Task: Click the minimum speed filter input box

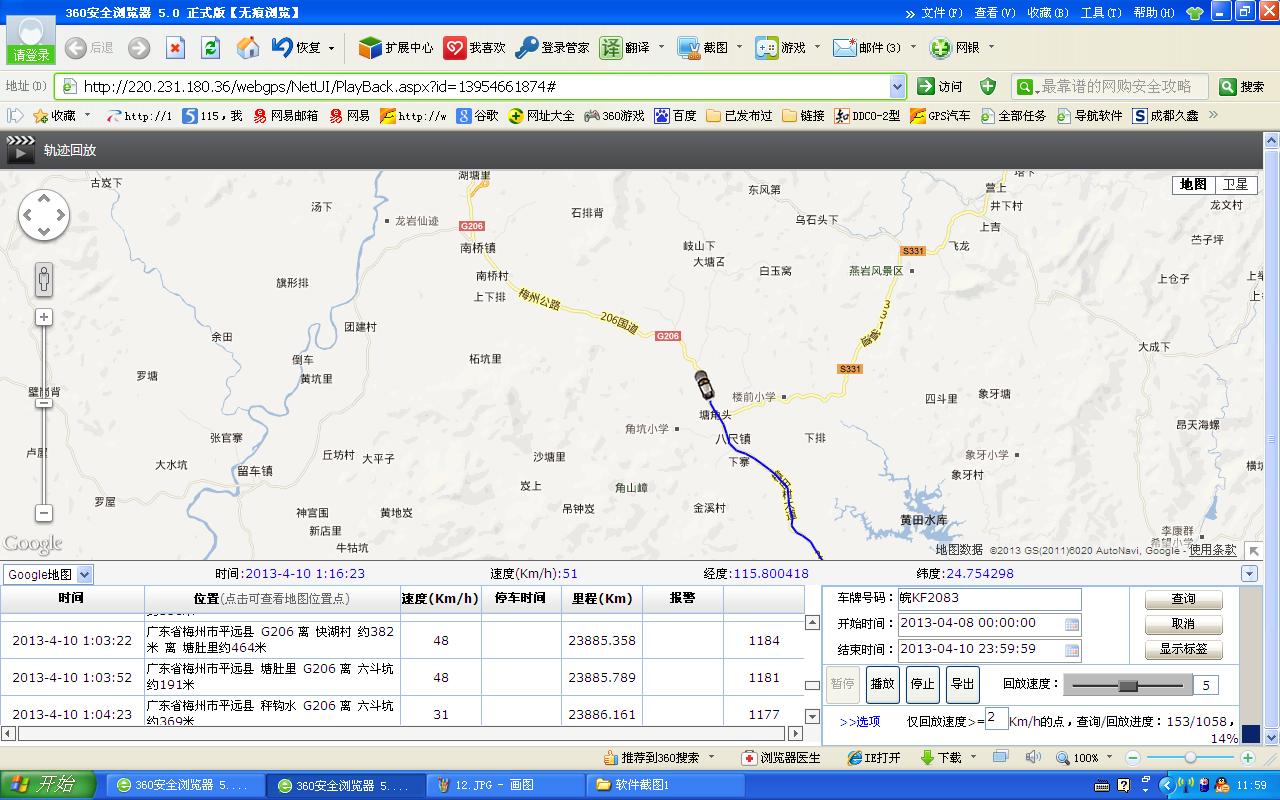Action: (996, 718)
